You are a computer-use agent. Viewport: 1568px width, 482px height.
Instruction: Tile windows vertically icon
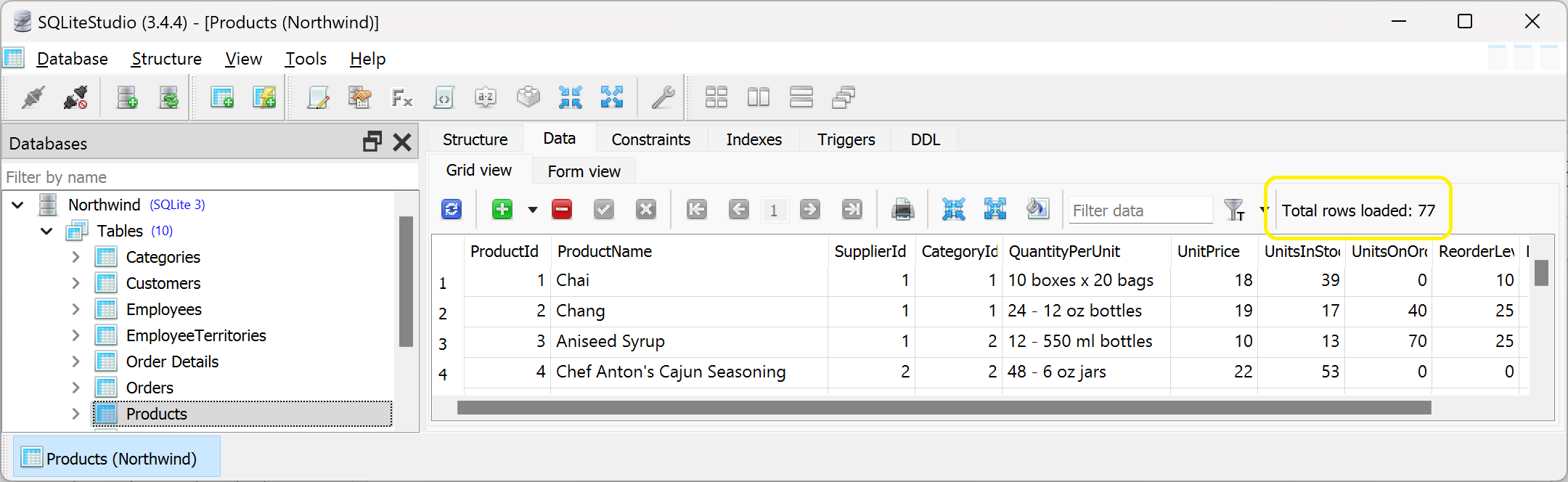(801, 97)
